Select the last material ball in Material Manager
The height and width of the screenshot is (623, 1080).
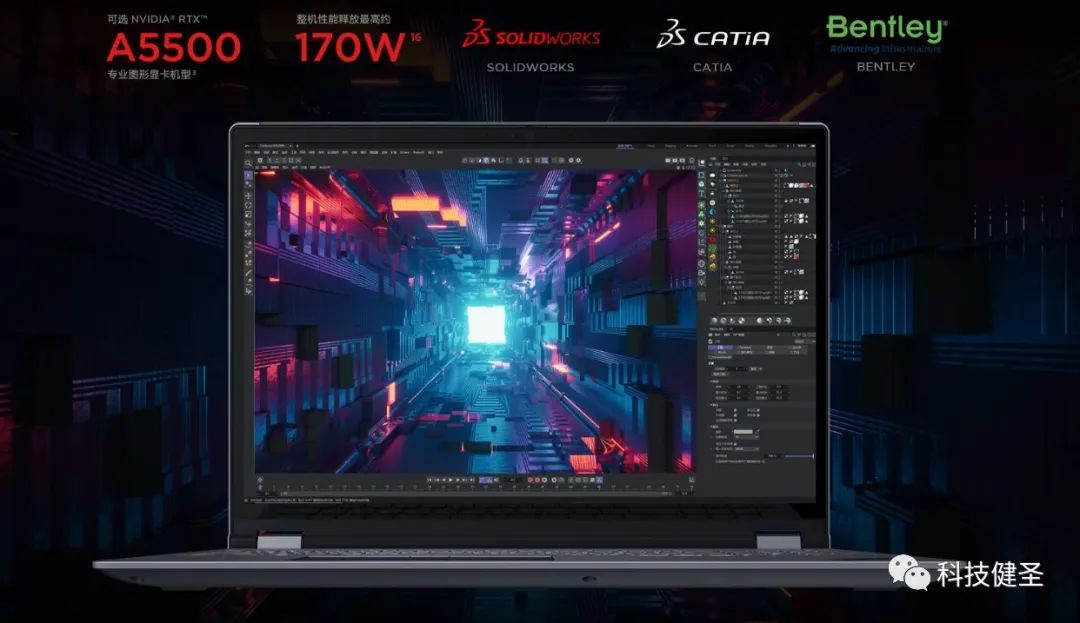[788, 321]
